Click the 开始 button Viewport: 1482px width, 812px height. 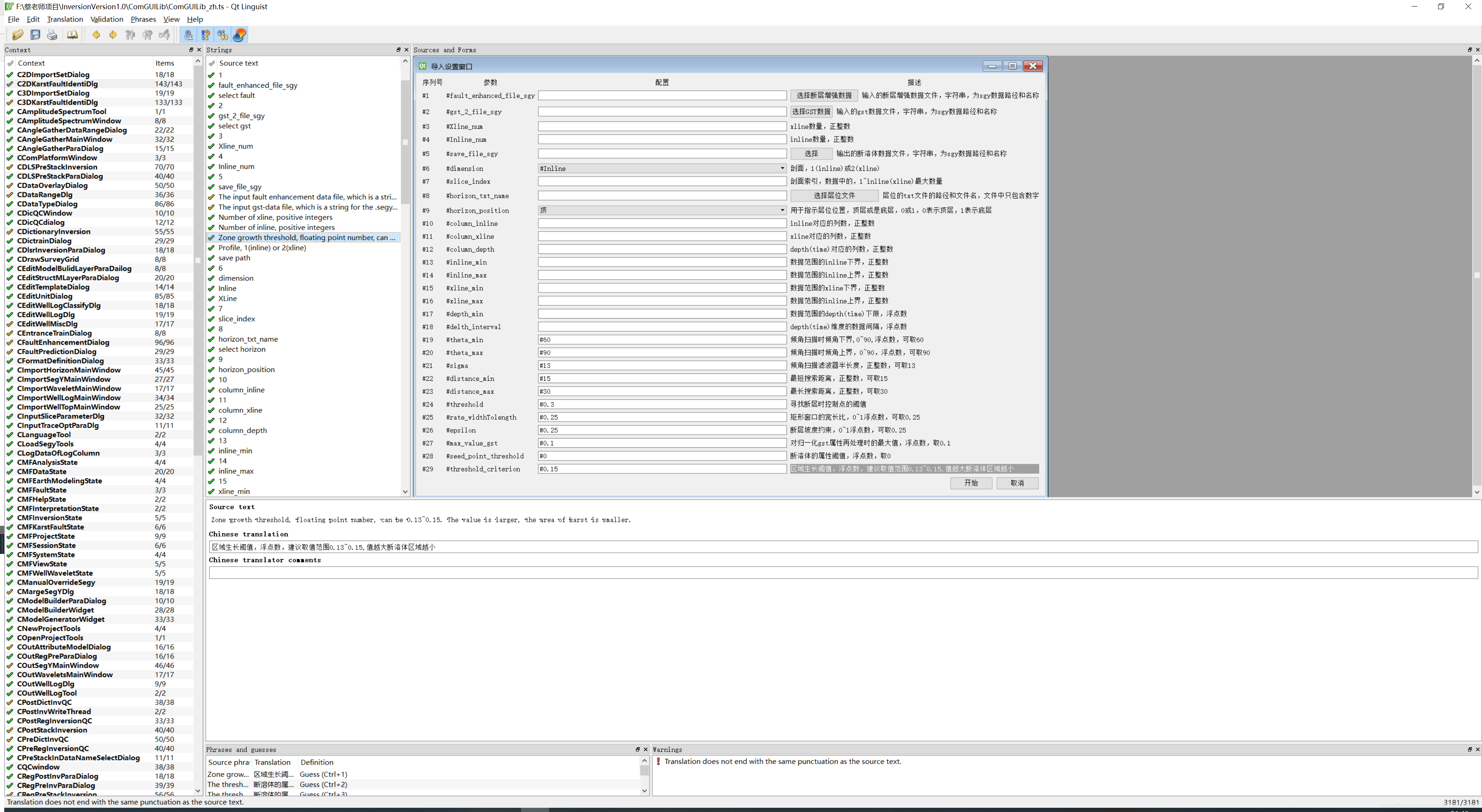tap(971, 483)
